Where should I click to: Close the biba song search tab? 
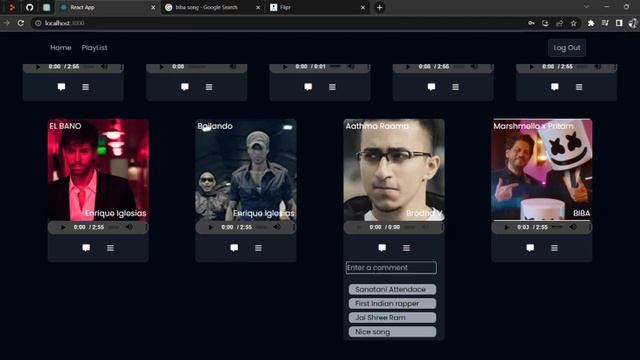[x=258, y=7]
